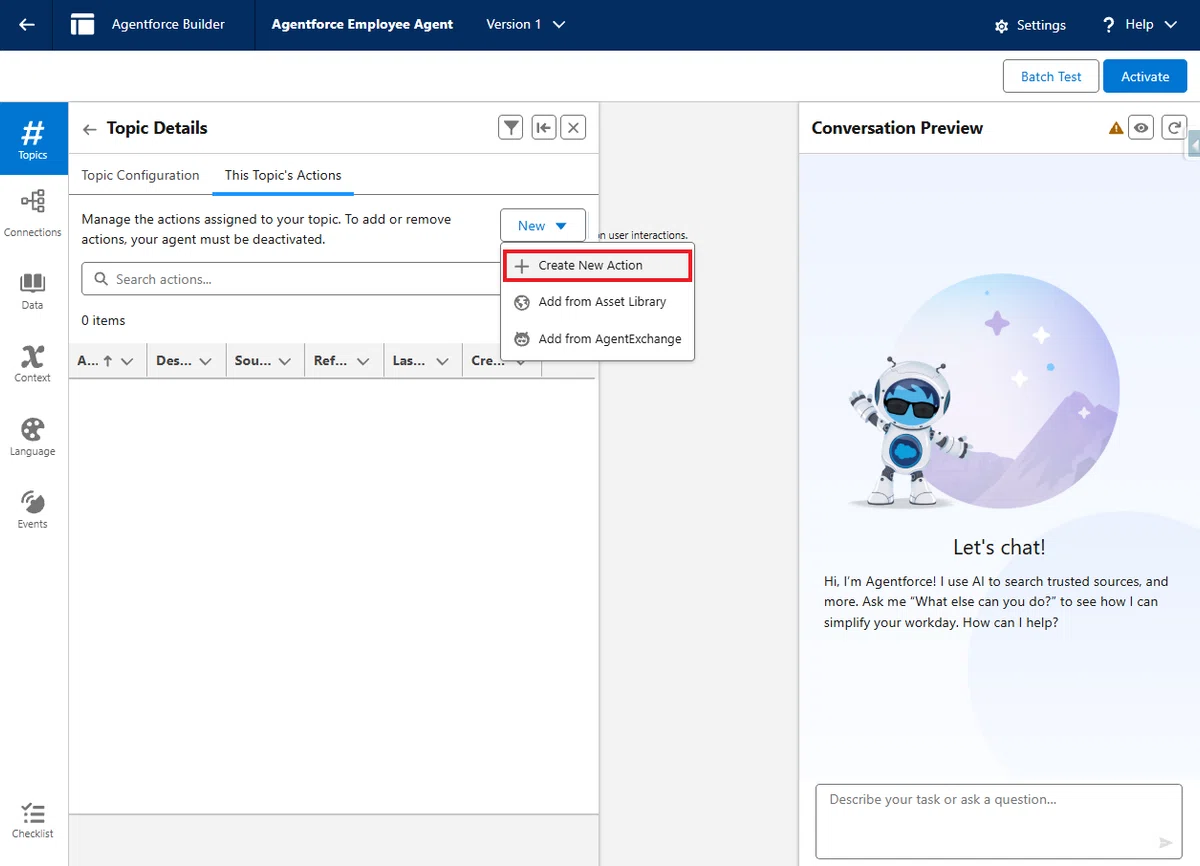1200x866 pixels.
Task: Select This Topic's Actions tab
Action: (x=283, y=175)
